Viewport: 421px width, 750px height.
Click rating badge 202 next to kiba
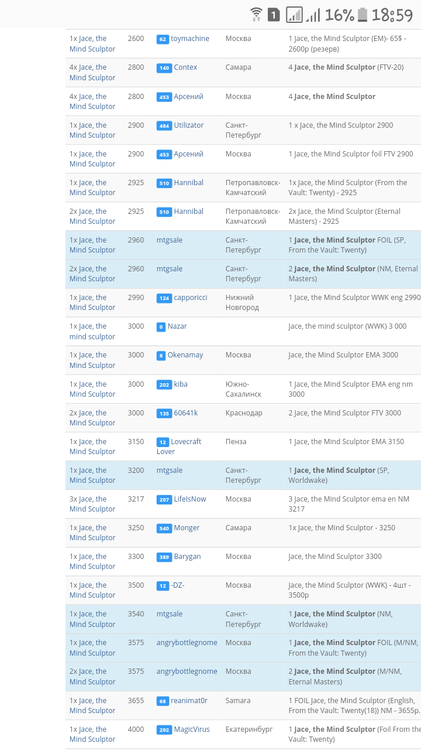coord(164,385)
